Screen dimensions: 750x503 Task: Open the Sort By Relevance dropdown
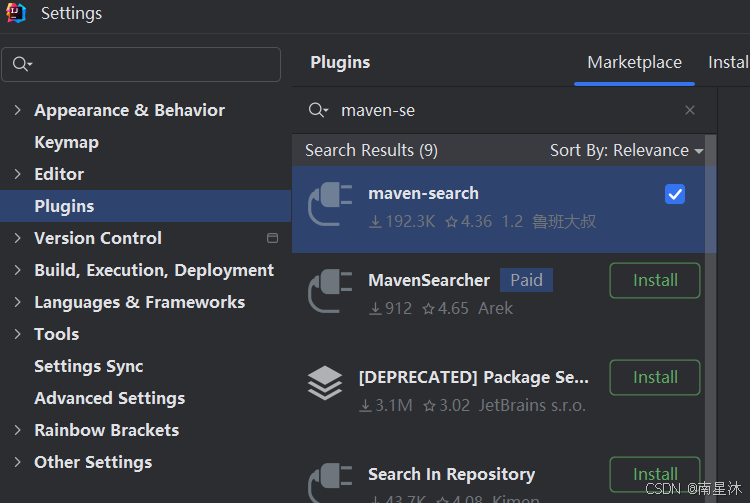[627, 151]
